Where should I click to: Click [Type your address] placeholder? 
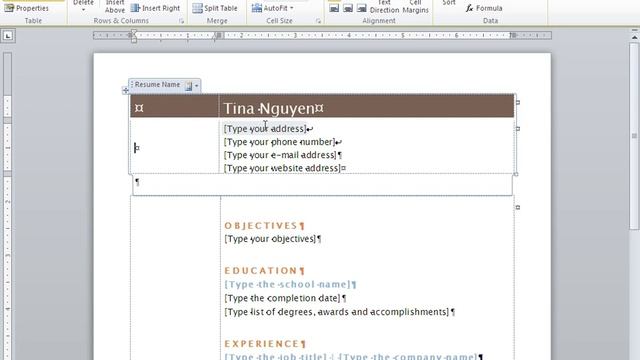(264, 129)
